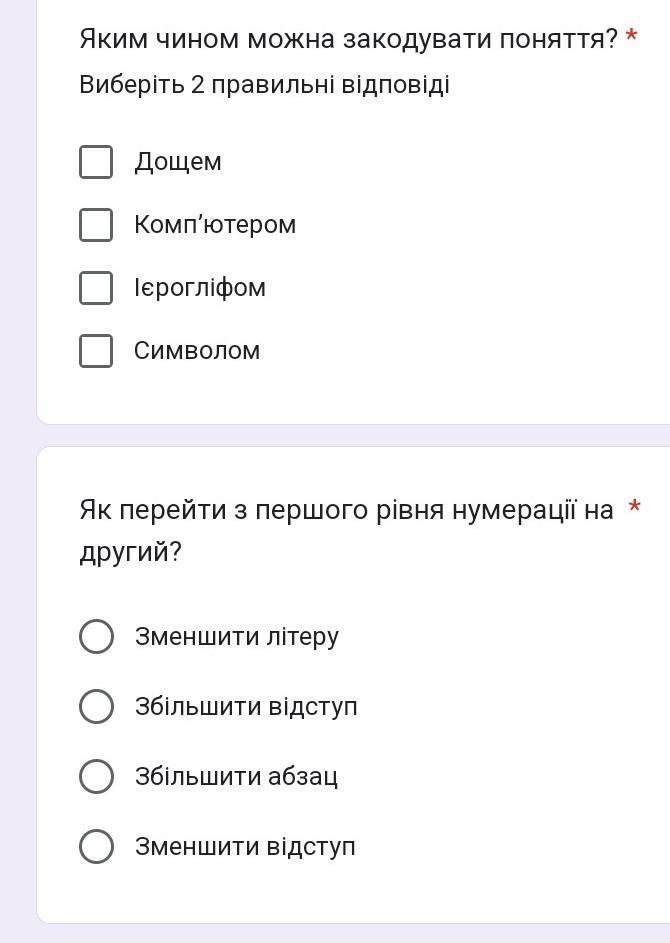Image resolution: width=670 pixels, height=943 pixels.
Task: Click the Символом option label text
Action: [x=197, y=351]
